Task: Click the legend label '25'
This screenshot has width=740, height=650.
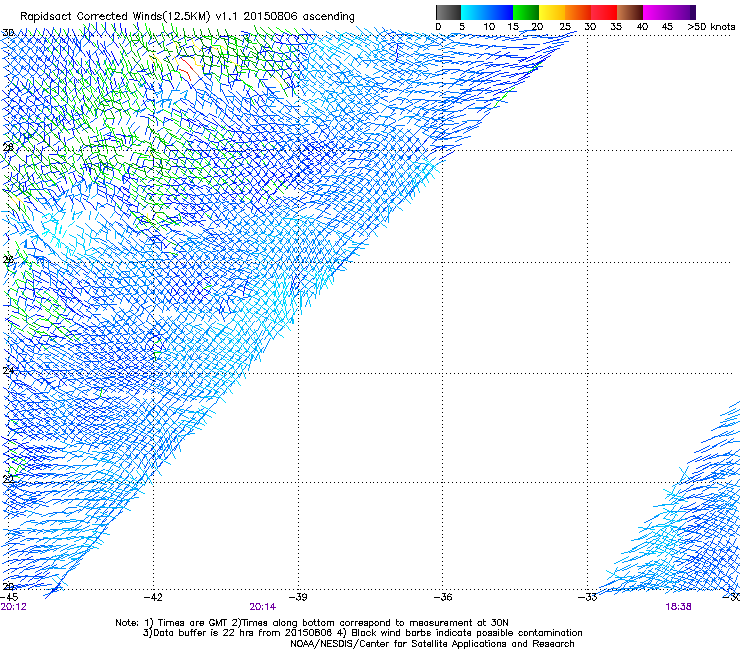Action: (565, 26)
